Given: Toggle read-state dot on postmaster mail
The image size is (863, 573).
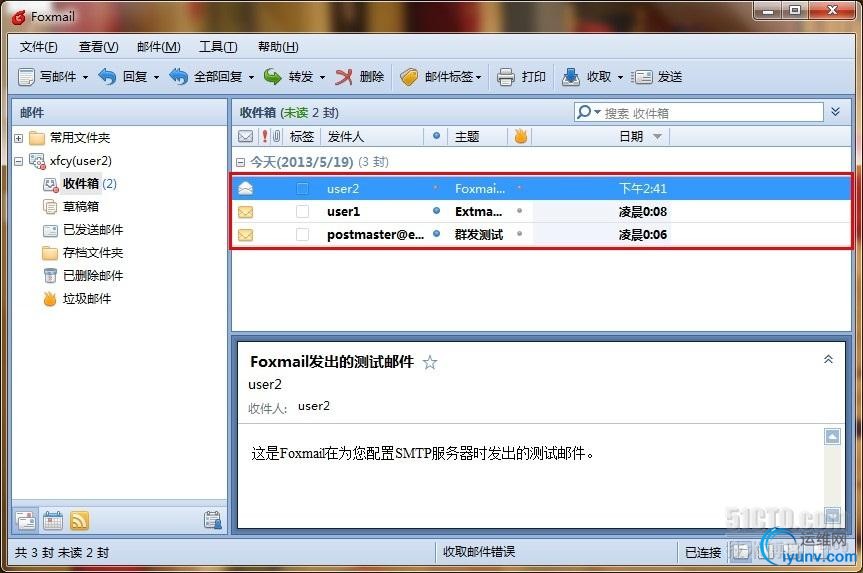Looking at the screenshot, I should (x=436, y=233).
